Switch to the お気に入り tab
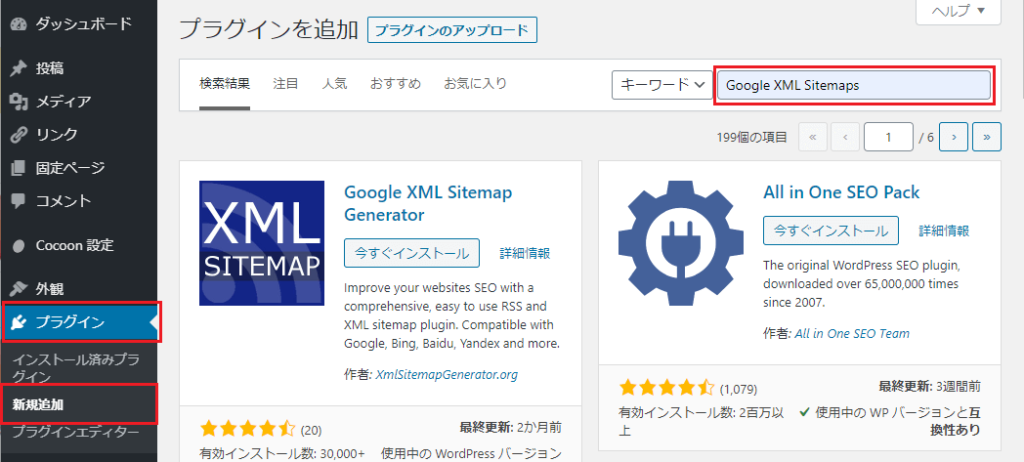The height and width of the screenshot is (462, 1024). [x=475, y=84]
